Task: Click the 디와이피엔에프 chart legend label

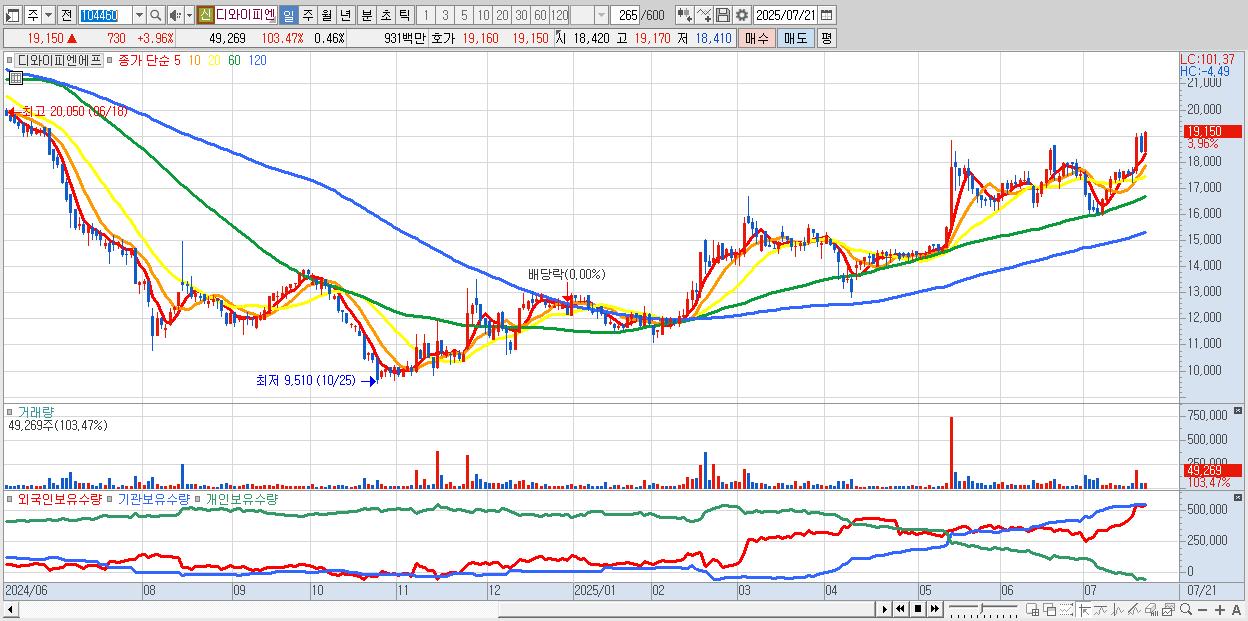Action: click(60, 60)
